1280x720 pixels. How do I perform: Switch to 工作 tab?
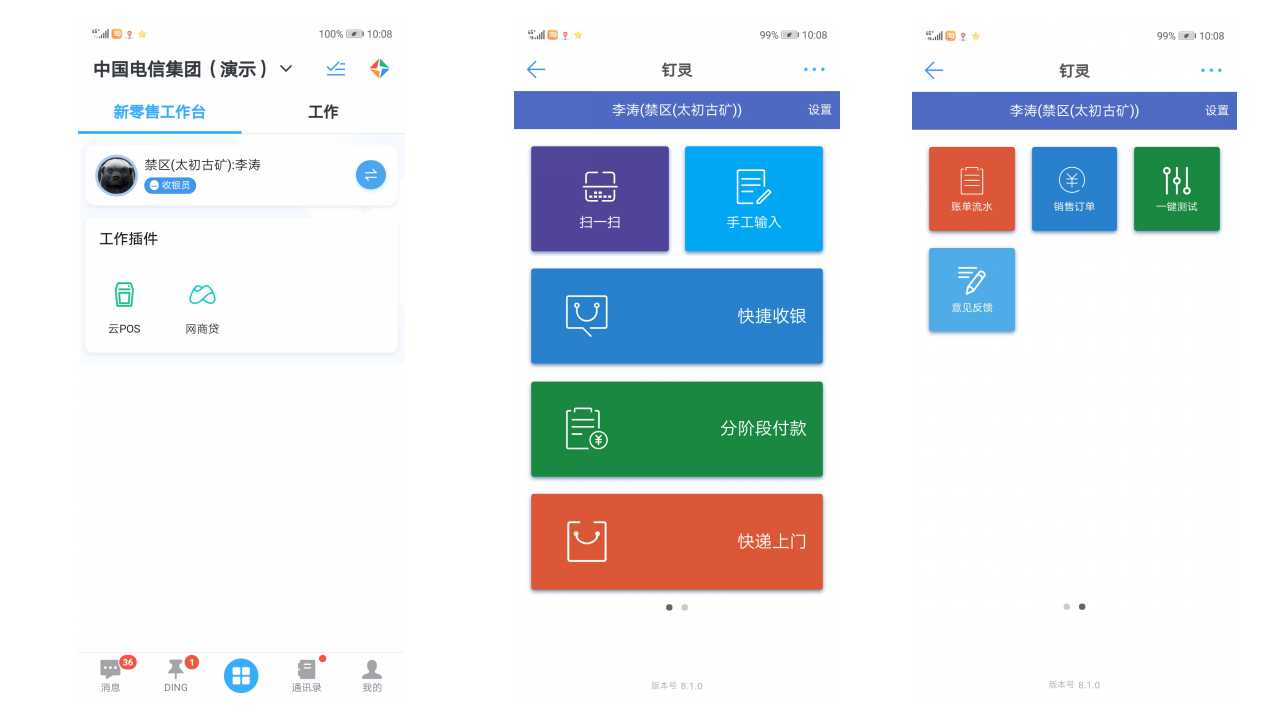pyautogui.click(x=323, y=112)
